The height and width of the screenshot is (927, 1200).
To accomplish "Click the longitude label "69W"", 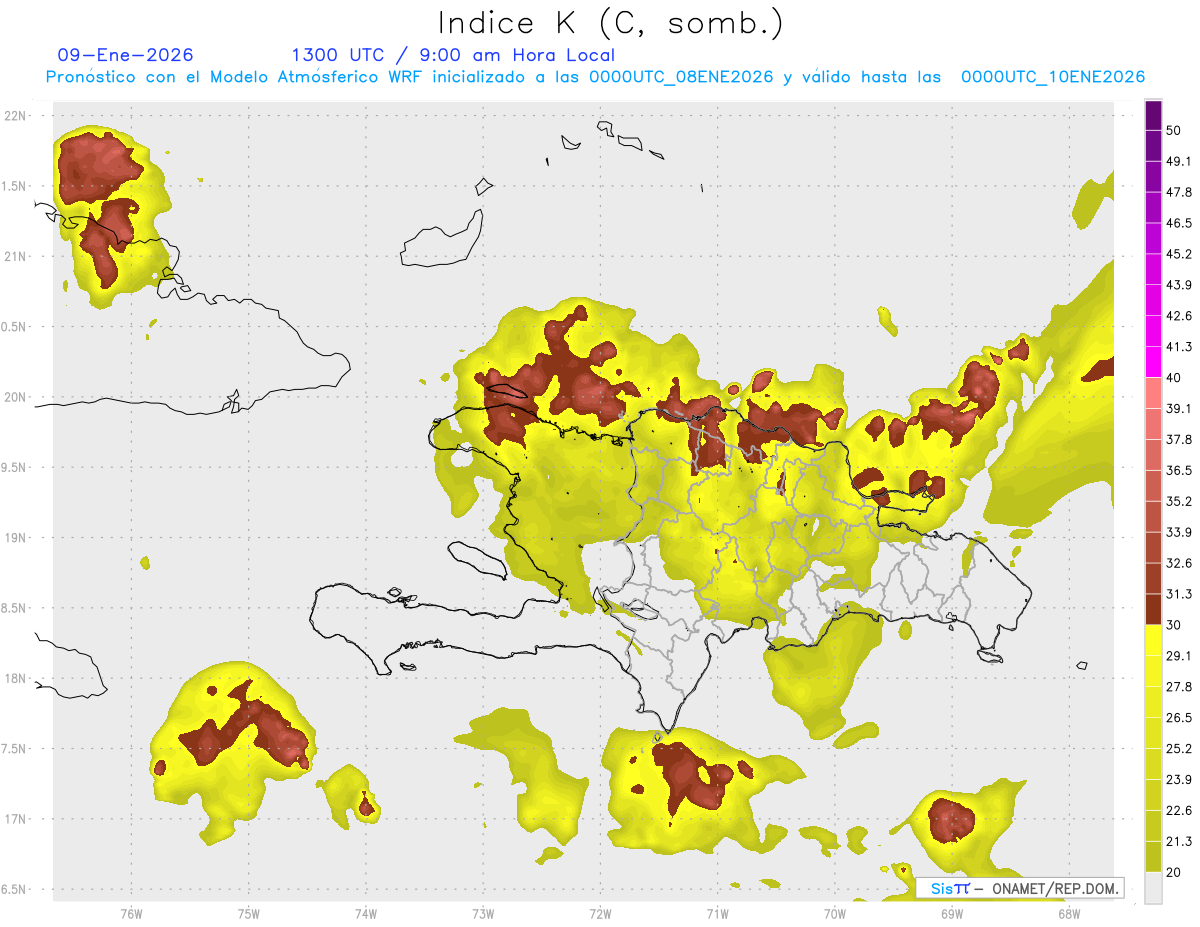I will click(951, 914).
